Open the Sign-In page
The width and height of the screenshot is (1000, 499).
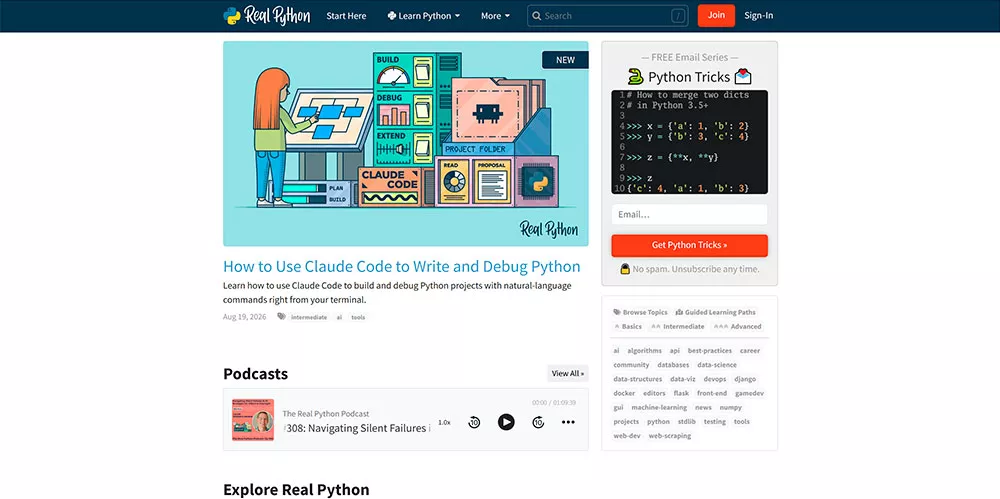[759, 16]
